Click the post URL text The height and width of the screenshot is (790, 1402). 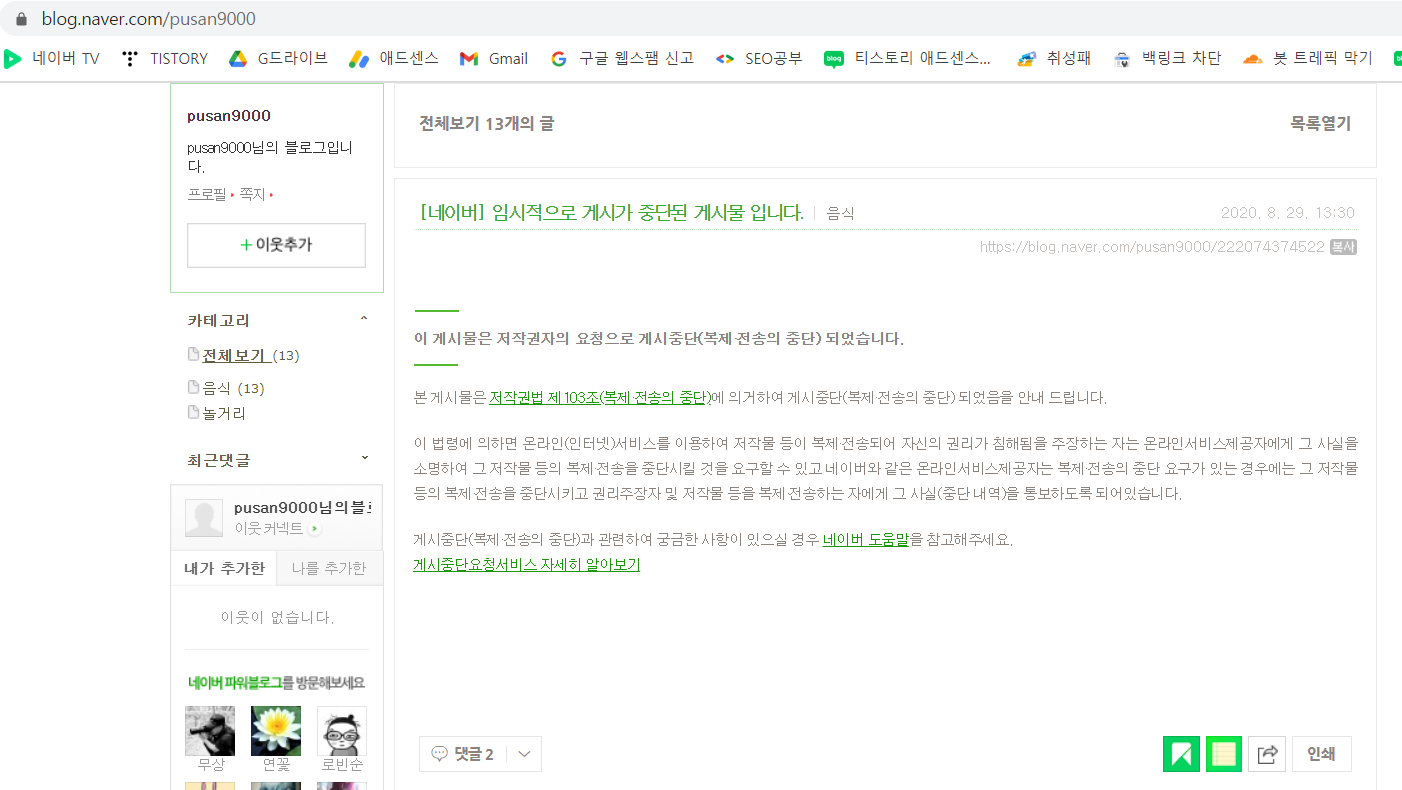pyautogui.click(x=1152, y=247)
